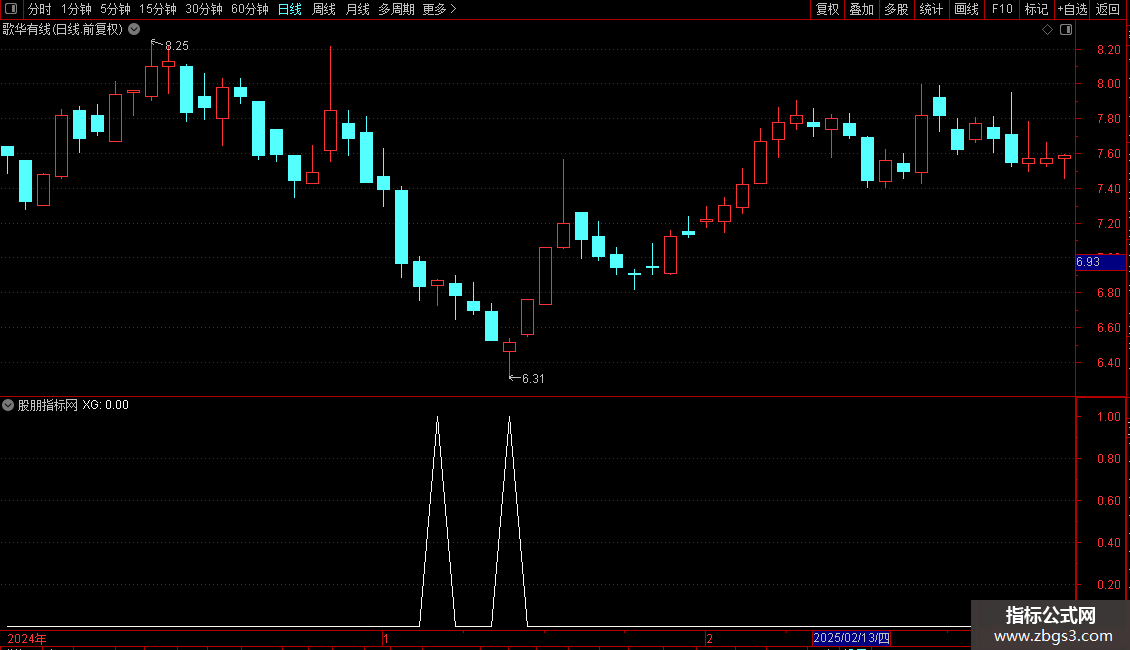This screenshot has height=650, width=1130.
Task: Click the 6.31 low price label
Action: pos(533,378)
